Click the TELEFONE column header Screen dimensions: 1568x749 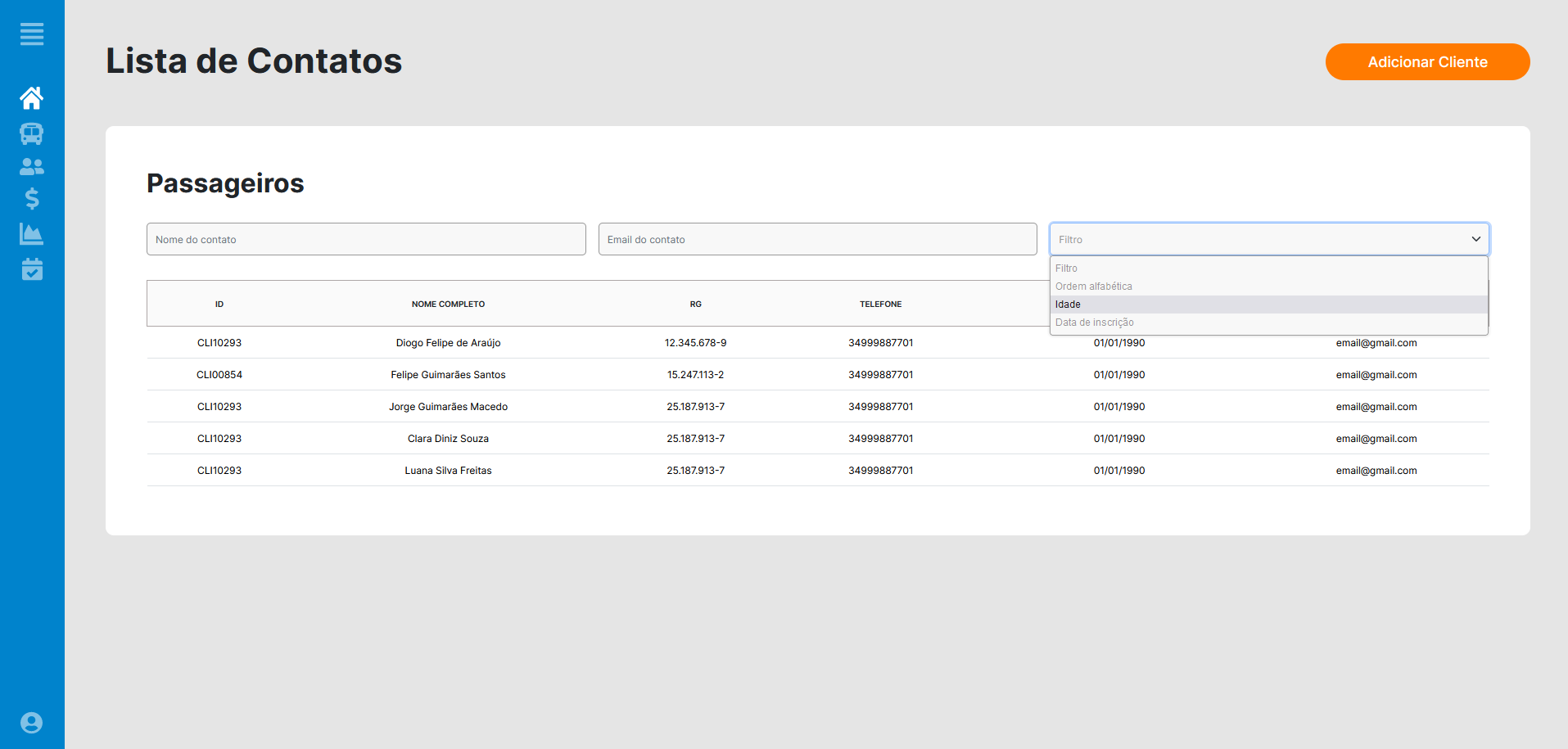click(x=880, y=305)
